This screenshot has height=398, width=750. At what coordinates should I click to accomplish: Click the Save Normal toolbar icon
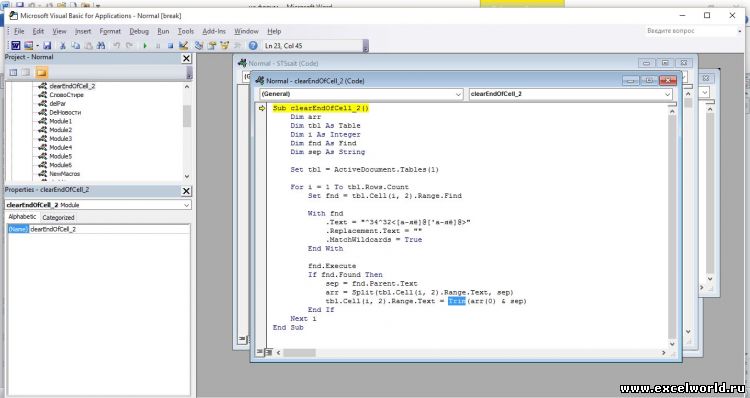click(x=47, y=45)
